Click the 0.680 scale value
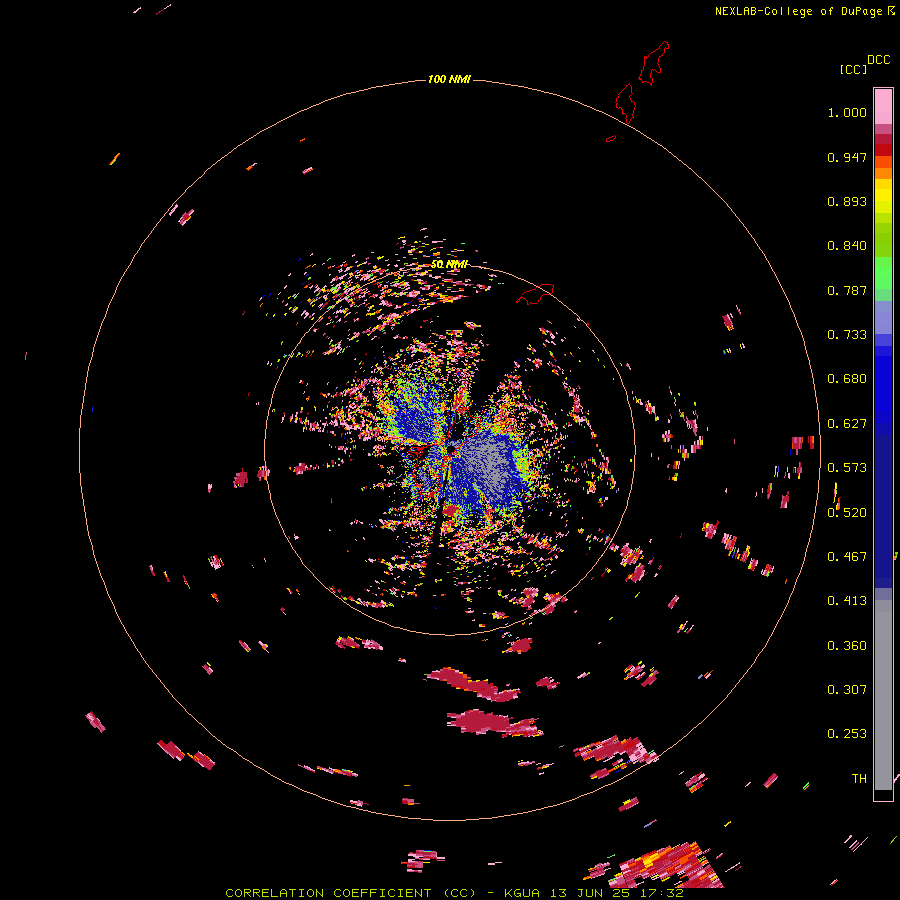This screenshot has width=900, height=900. [x=847, y=379]
